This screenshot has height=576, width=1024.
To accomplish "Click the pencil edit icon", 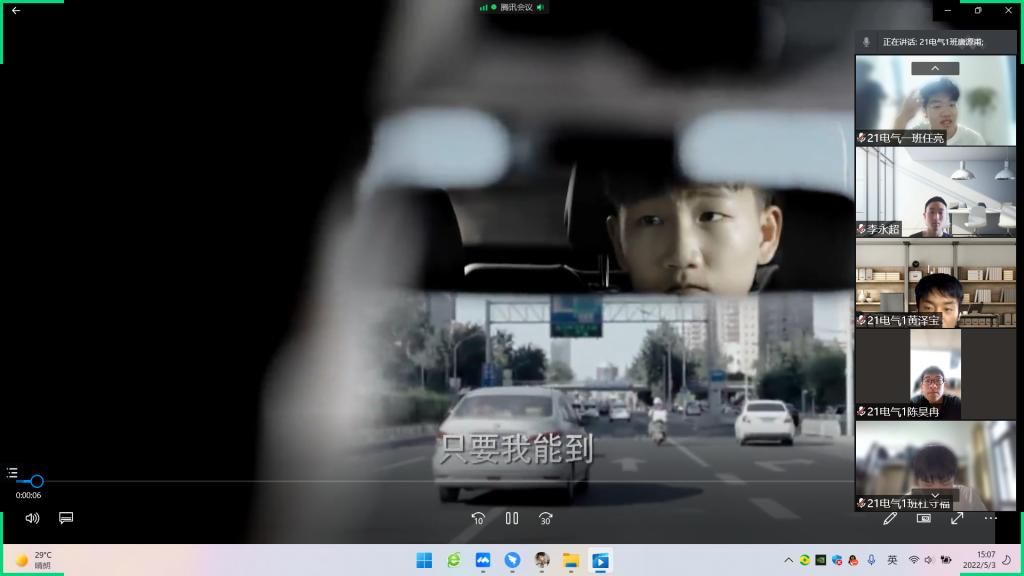I will [x=890, y=518].
